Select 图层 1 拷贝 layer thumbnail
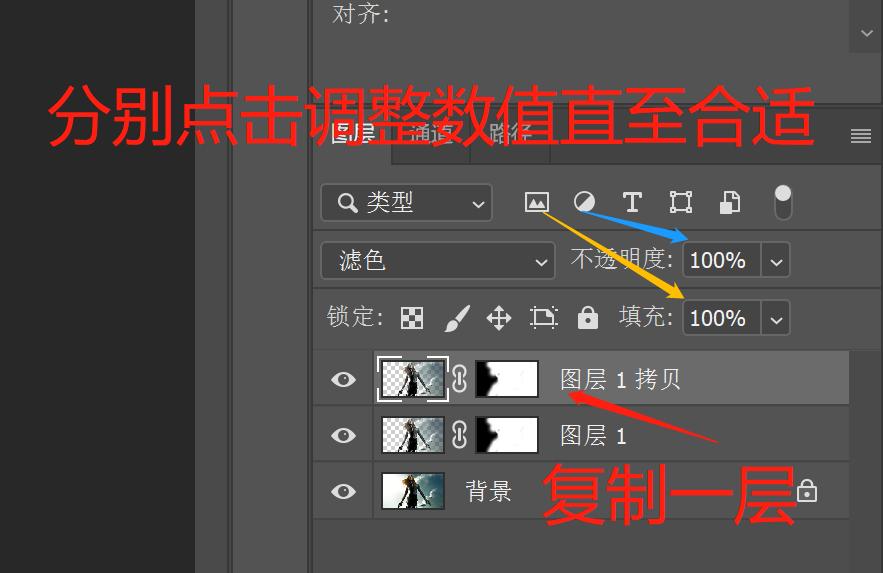This screenshot has height=573, width=883. tap(413, 379)
